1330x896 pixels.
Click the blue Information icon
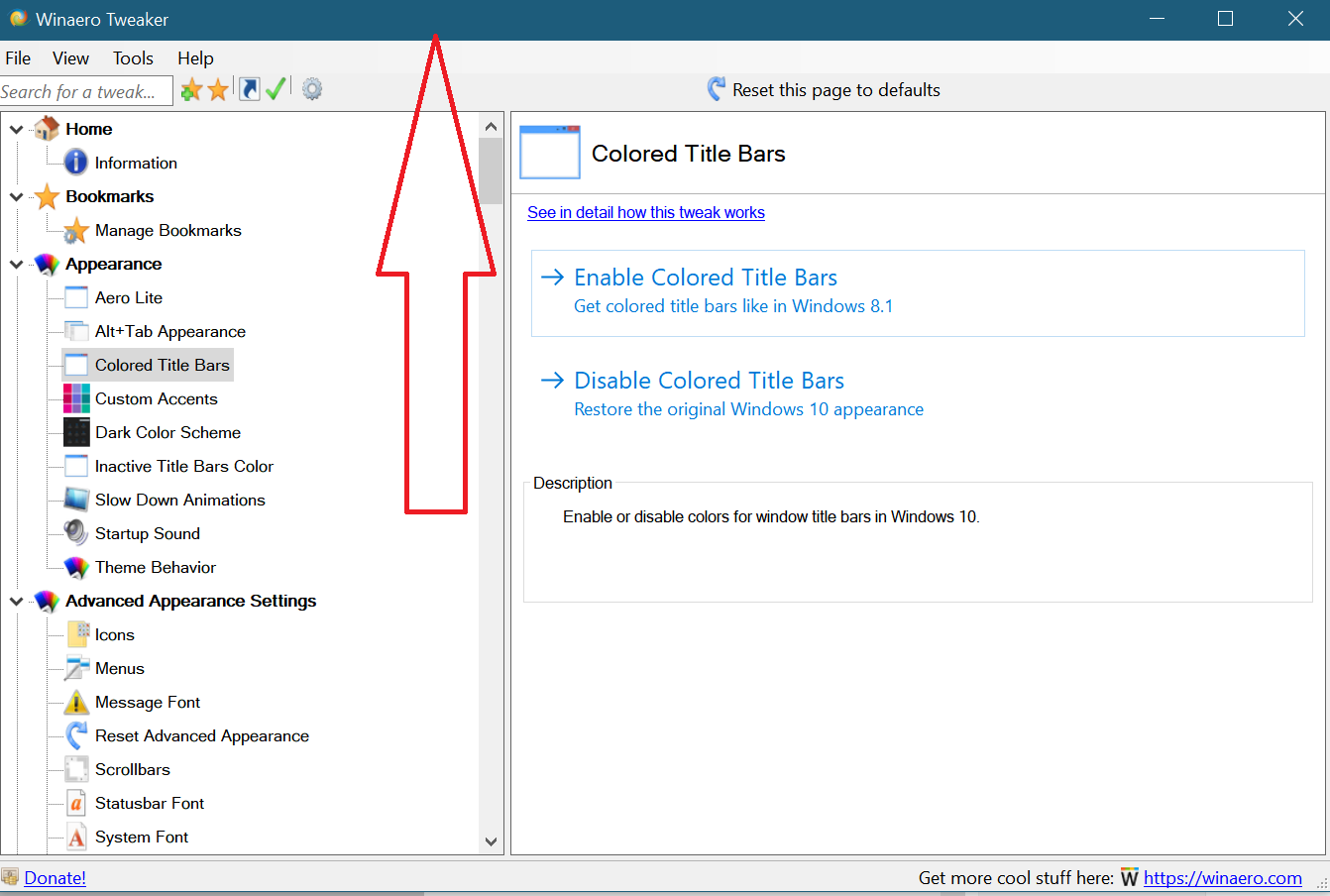tap(76, 163)
